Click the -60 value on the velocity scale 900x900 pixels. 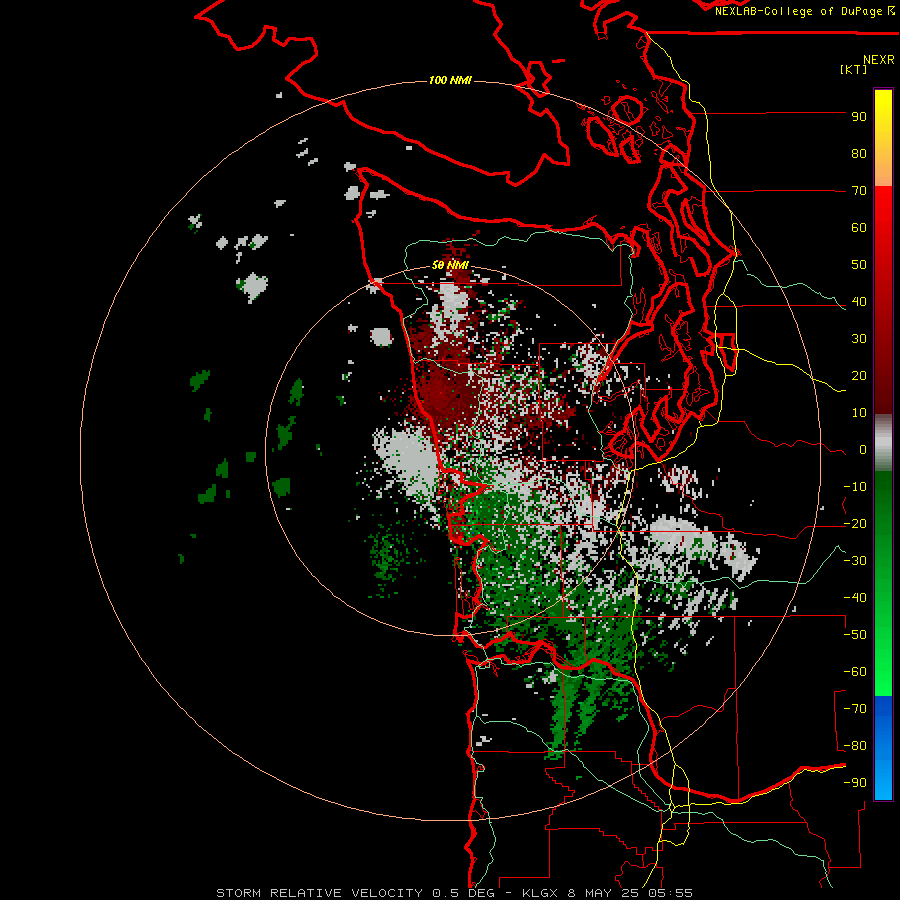[x=855, y=672]
